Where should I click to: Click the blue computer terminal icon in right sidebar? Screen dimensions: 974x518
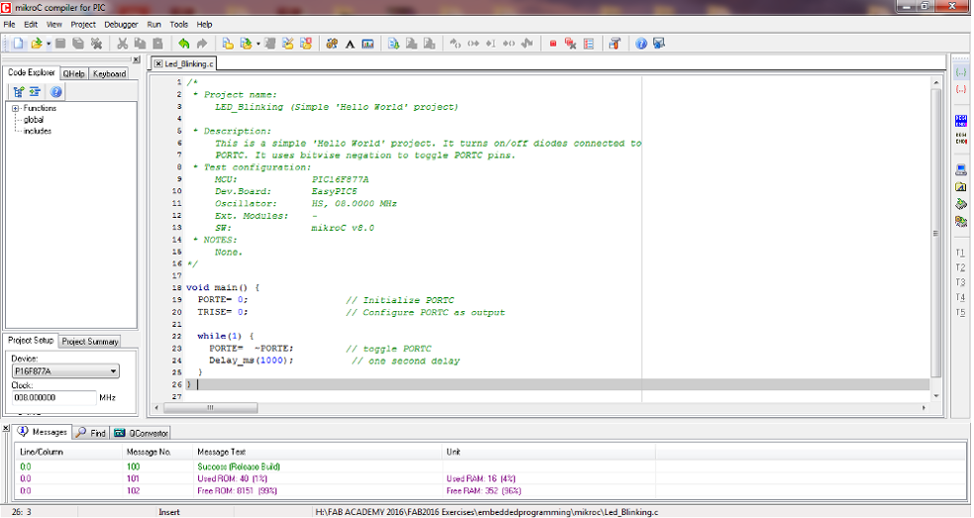tap(961, 170)
